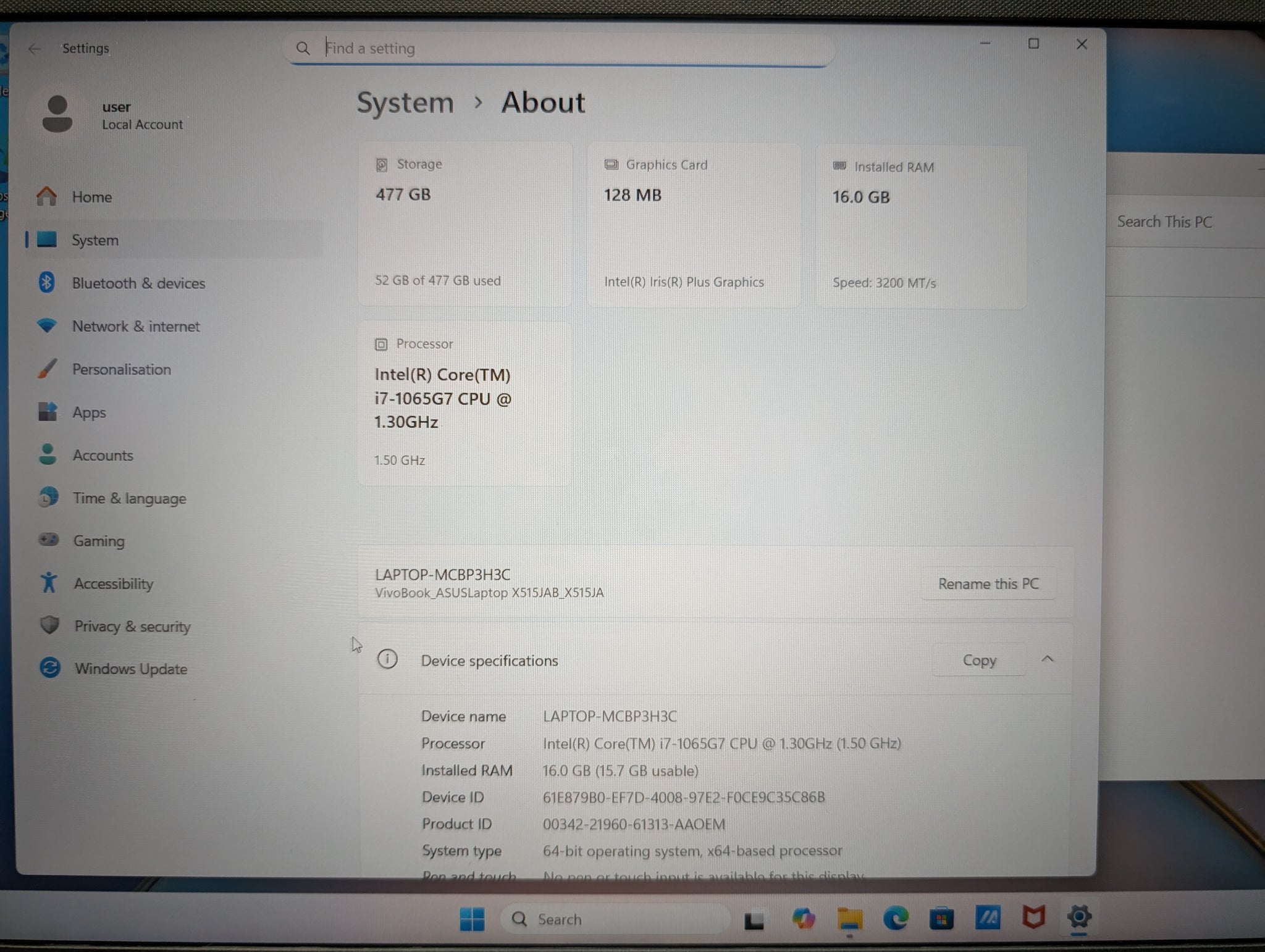Screen dimensions: 1265x952
Task: Click Speed: 3200 MT/s text
Action: (884, 283)
